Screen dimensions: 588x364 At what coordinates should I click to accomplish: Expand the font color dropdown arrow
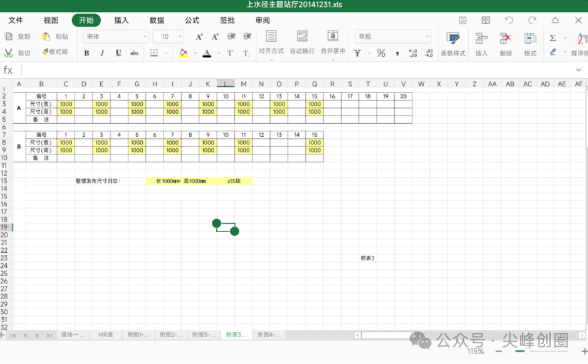(x=219, y=53)
